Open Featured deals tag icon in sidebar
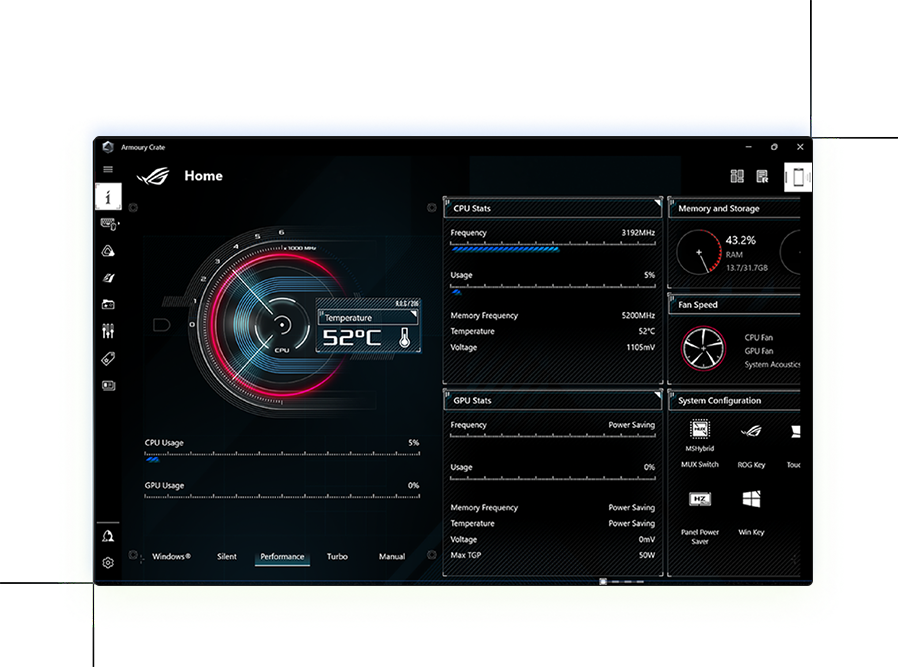Image resolution: width=898 pixels, height=667 pixels. coord(108,359)
